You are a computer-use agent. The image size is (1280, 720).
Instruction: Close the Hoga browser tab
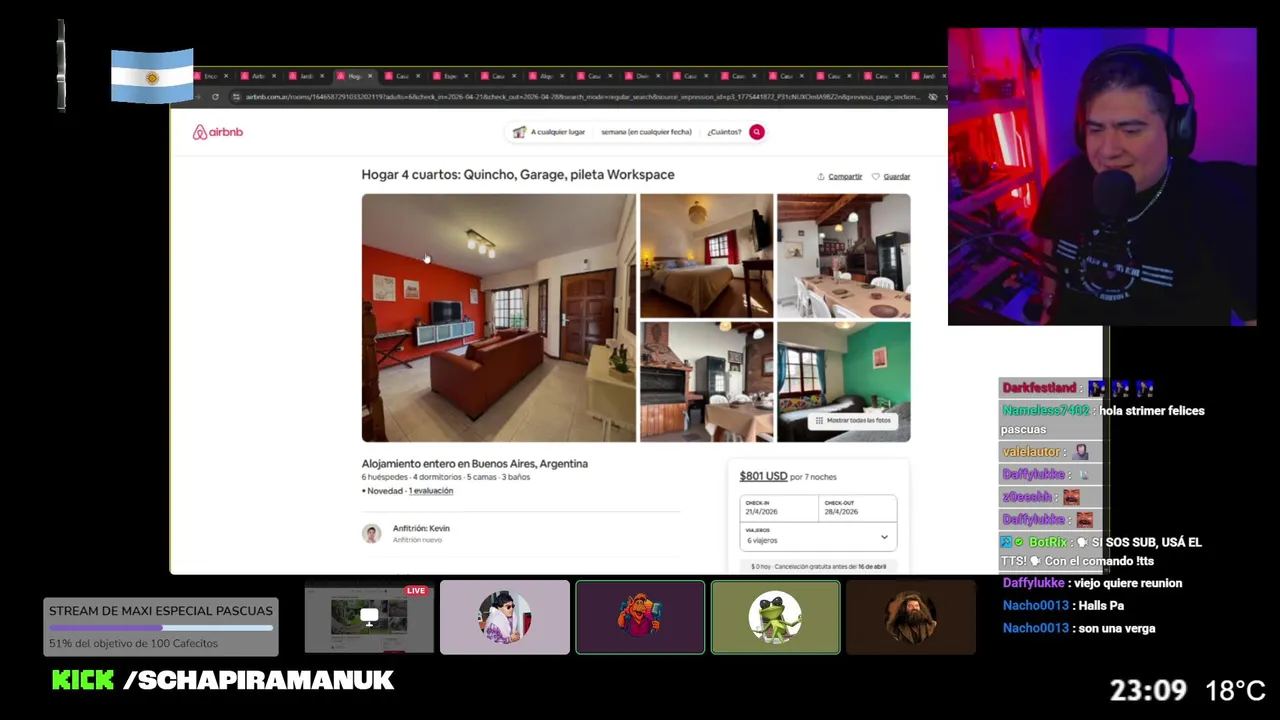(x=371, y=76)
